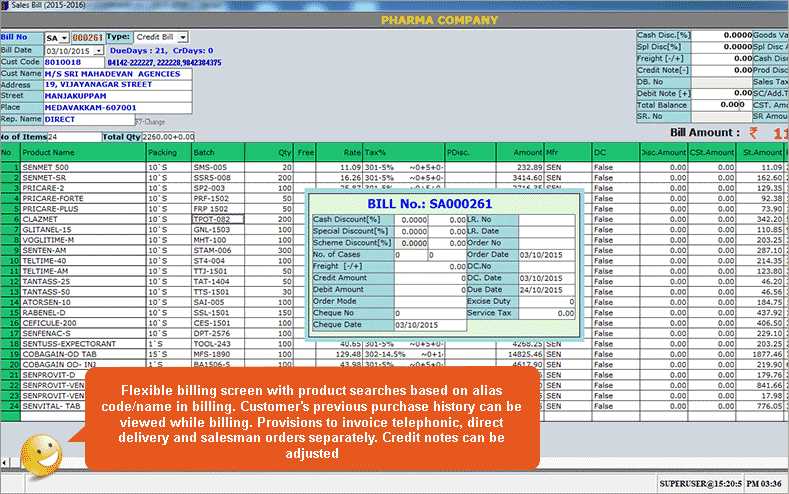Select the Cust Name field
The image size is (789, 494).
coord(118,74)
